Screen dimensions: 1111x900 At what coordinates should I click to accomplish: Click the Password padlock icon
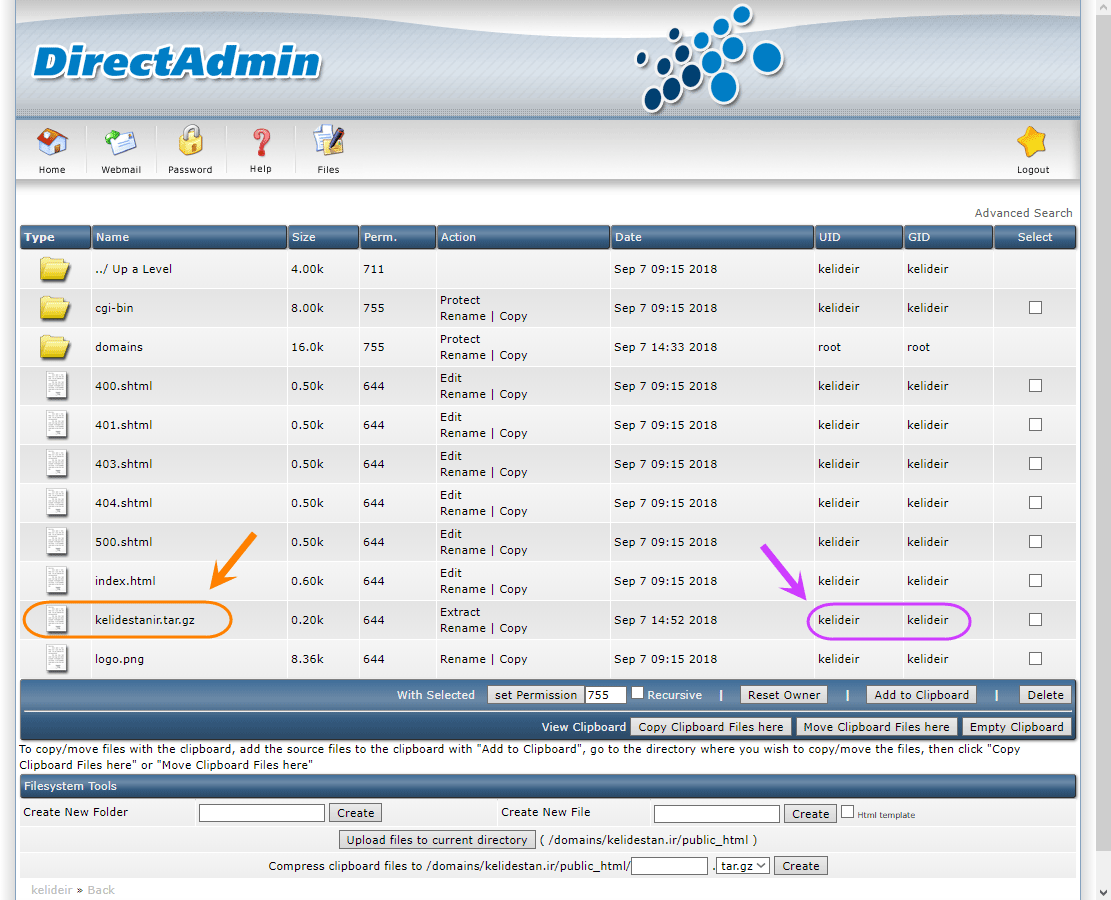[190, 140]
